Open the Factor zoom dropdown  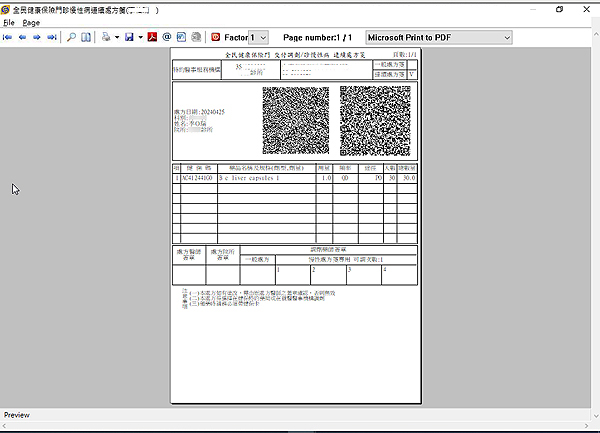tap(258, 37)
